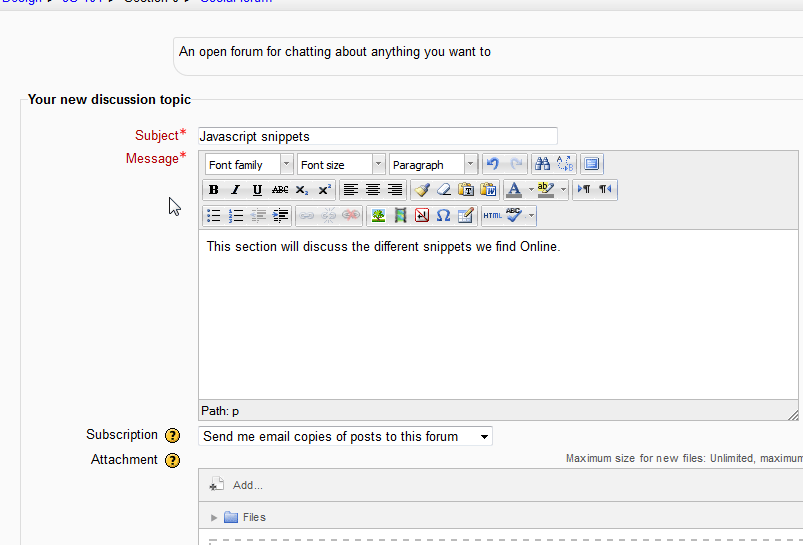Click the Find binoculars icon
Screen dimensions: 803x545
pos(541,164)
